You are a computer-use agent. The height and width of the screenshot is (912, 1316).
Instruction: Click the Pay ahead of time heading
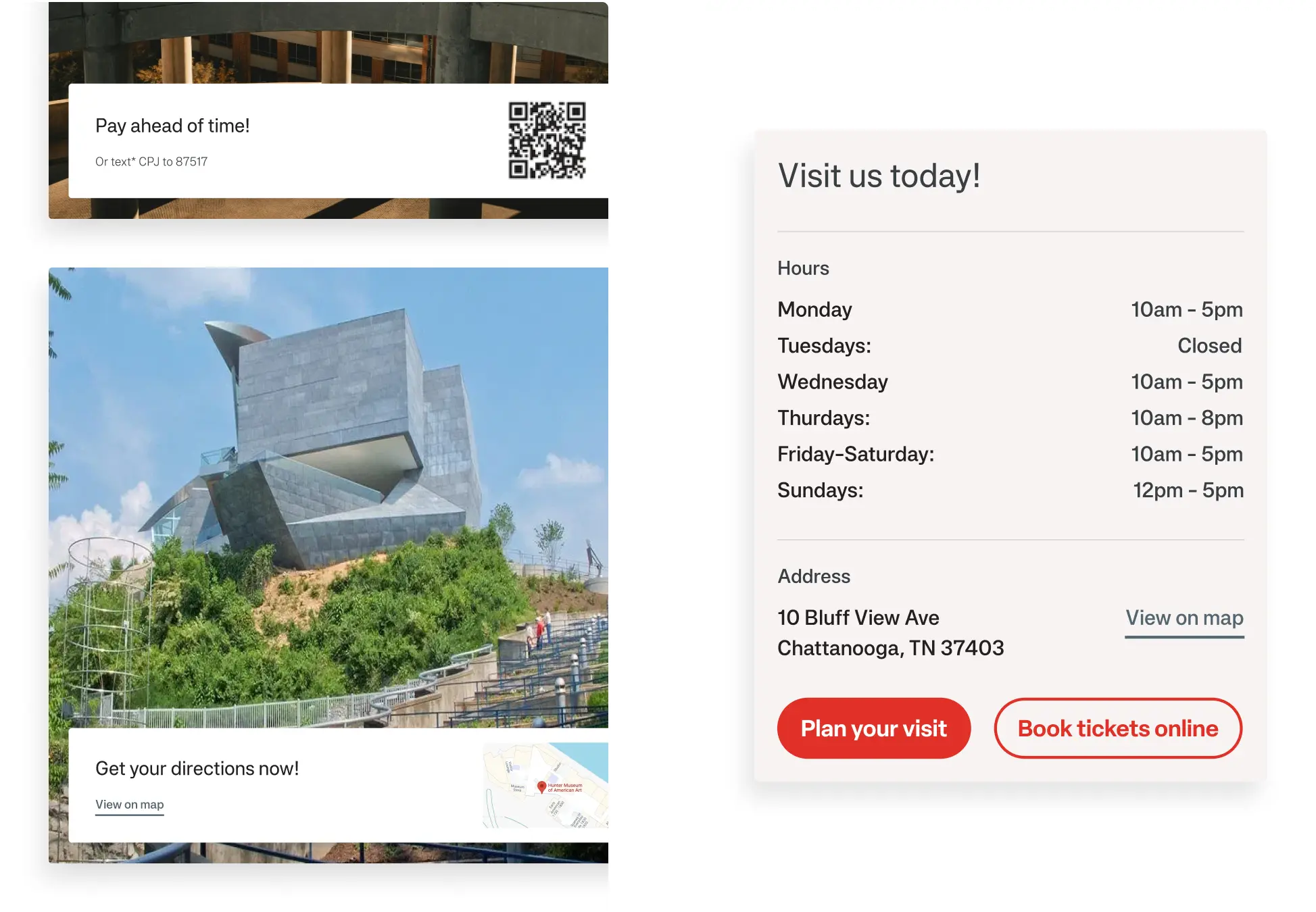coord(172,126)
